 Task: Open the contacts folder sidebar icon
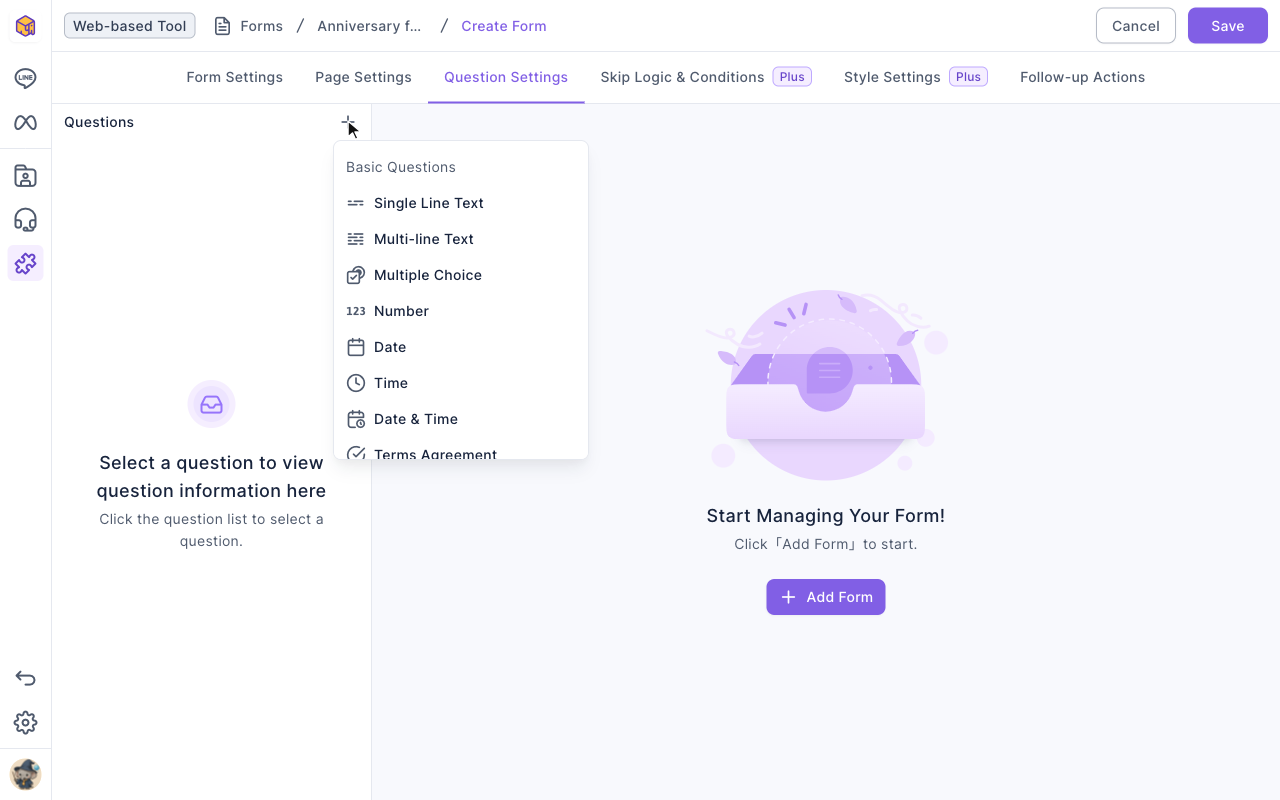click(25, 176)
